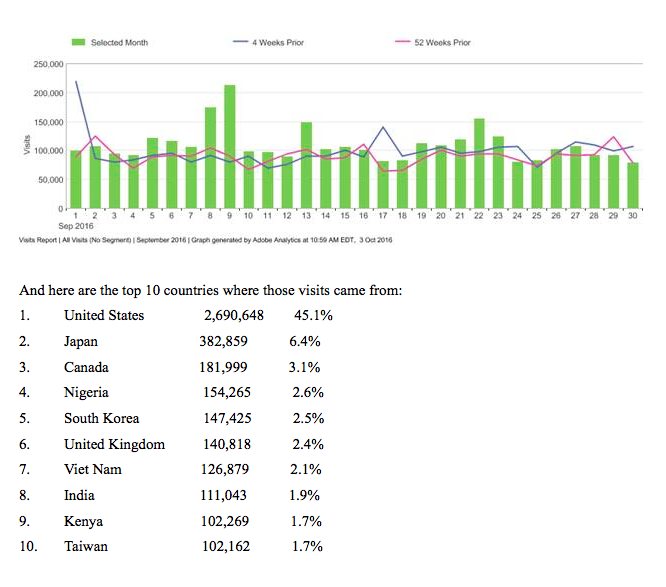
Task: Click the 'Visits' y-axis title
Action: tap(27, 144)
